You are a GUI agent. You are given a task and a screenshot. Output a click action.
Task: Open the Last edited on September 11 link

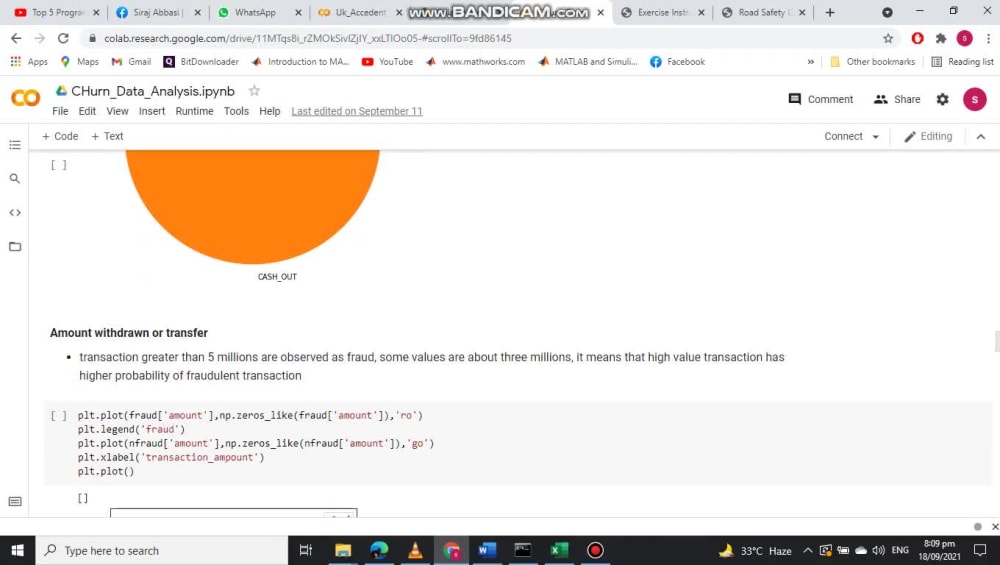pyautogui.click(x=357, y=111)
